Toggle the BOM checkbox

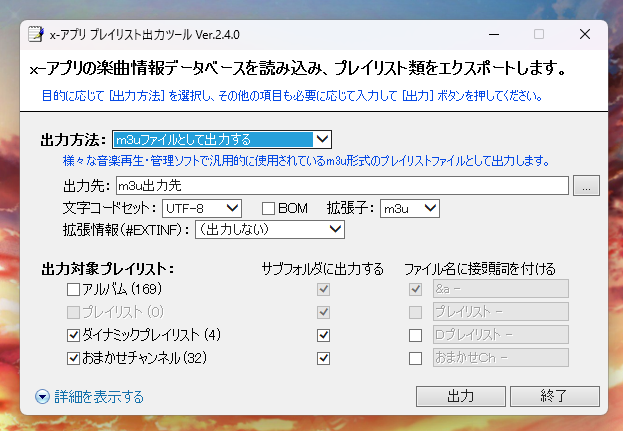click(x=268, y=208)
